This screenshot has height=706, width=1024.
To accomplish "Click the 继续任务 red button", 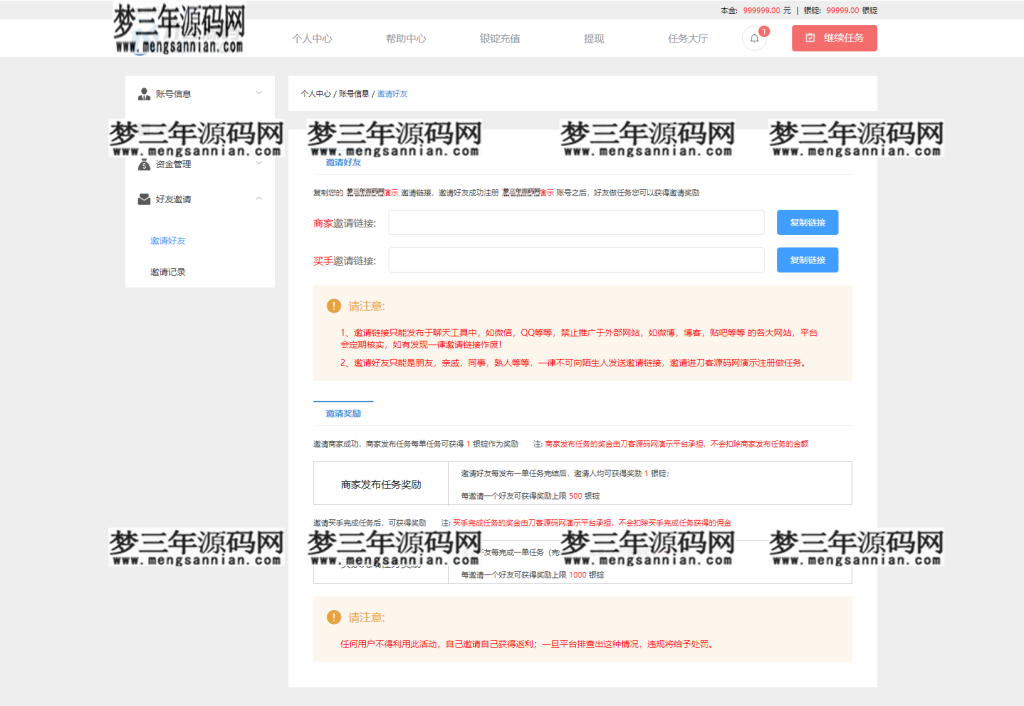I will 834,37.
